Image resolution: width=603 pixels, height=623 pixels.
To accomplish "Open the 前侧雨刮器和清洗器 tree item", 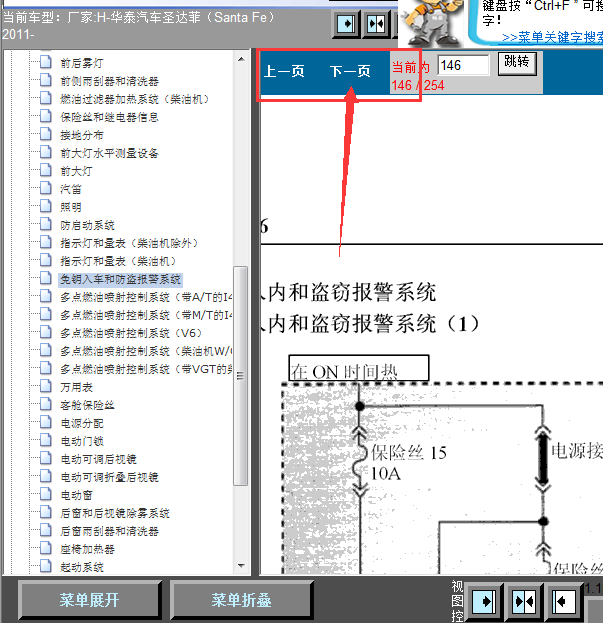I will [109, 81].
